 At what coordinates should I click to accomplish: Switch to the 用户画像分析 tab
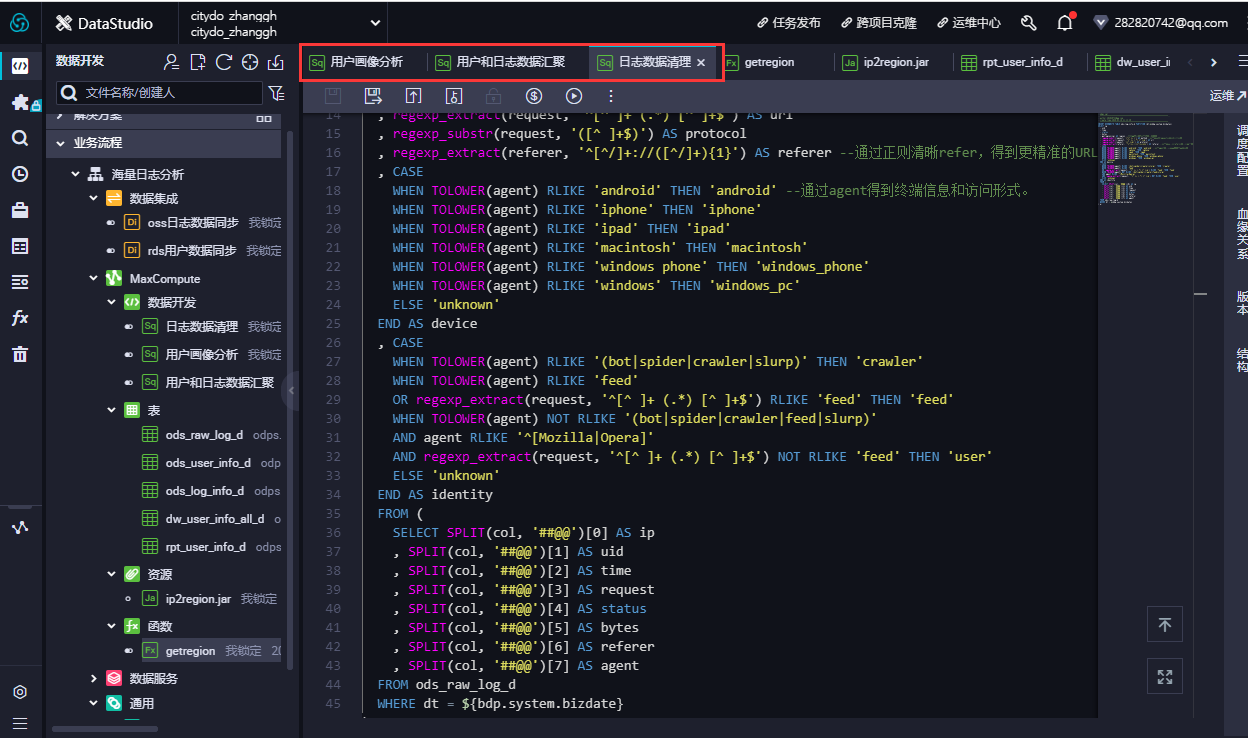(x=365, y=62)
